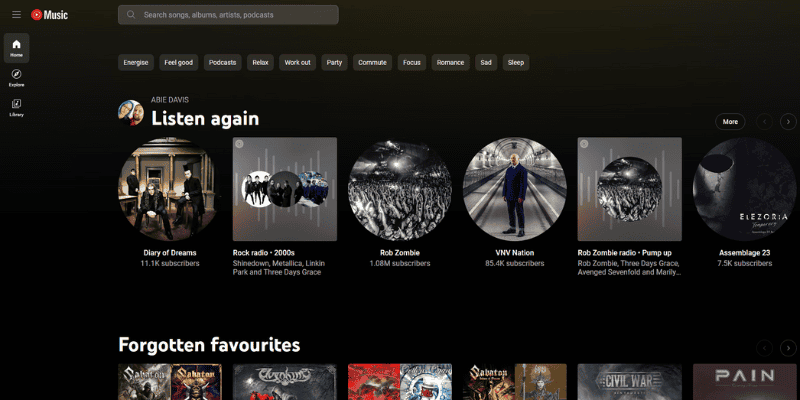Click '11.1K subscribers' text
800x400 pixels.
(170, 263)
